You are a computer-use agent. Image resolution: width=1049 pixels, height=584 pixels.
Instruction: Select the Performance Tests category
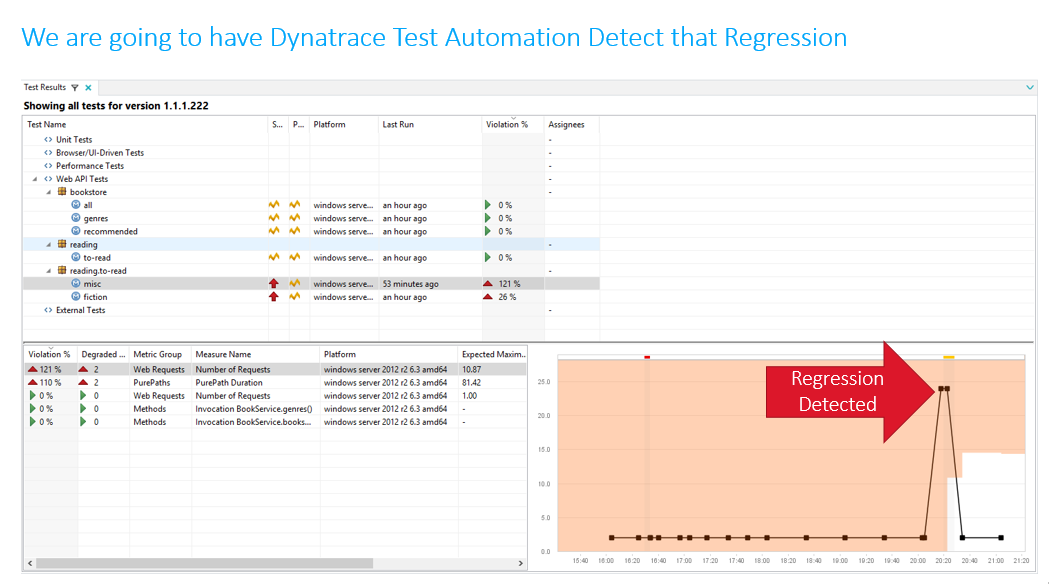coord(90,166)
